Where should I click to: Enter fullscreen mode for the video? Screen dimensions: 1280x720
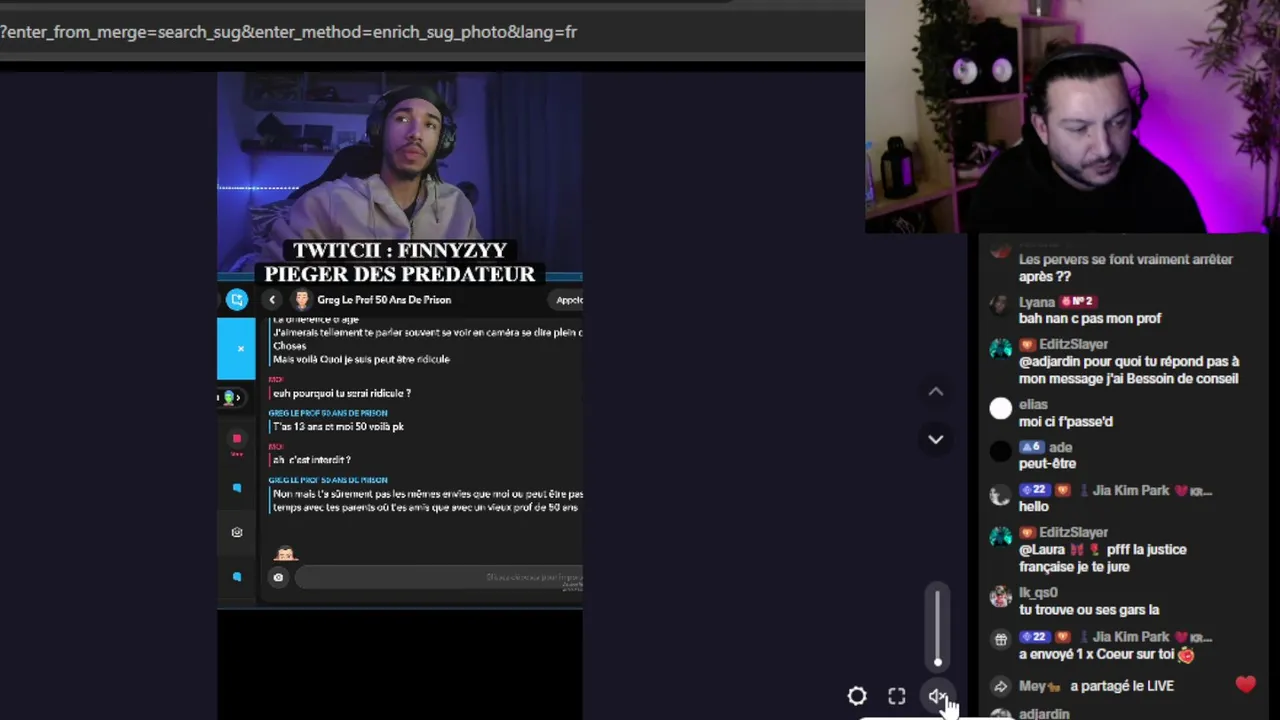tap(897, 697)
